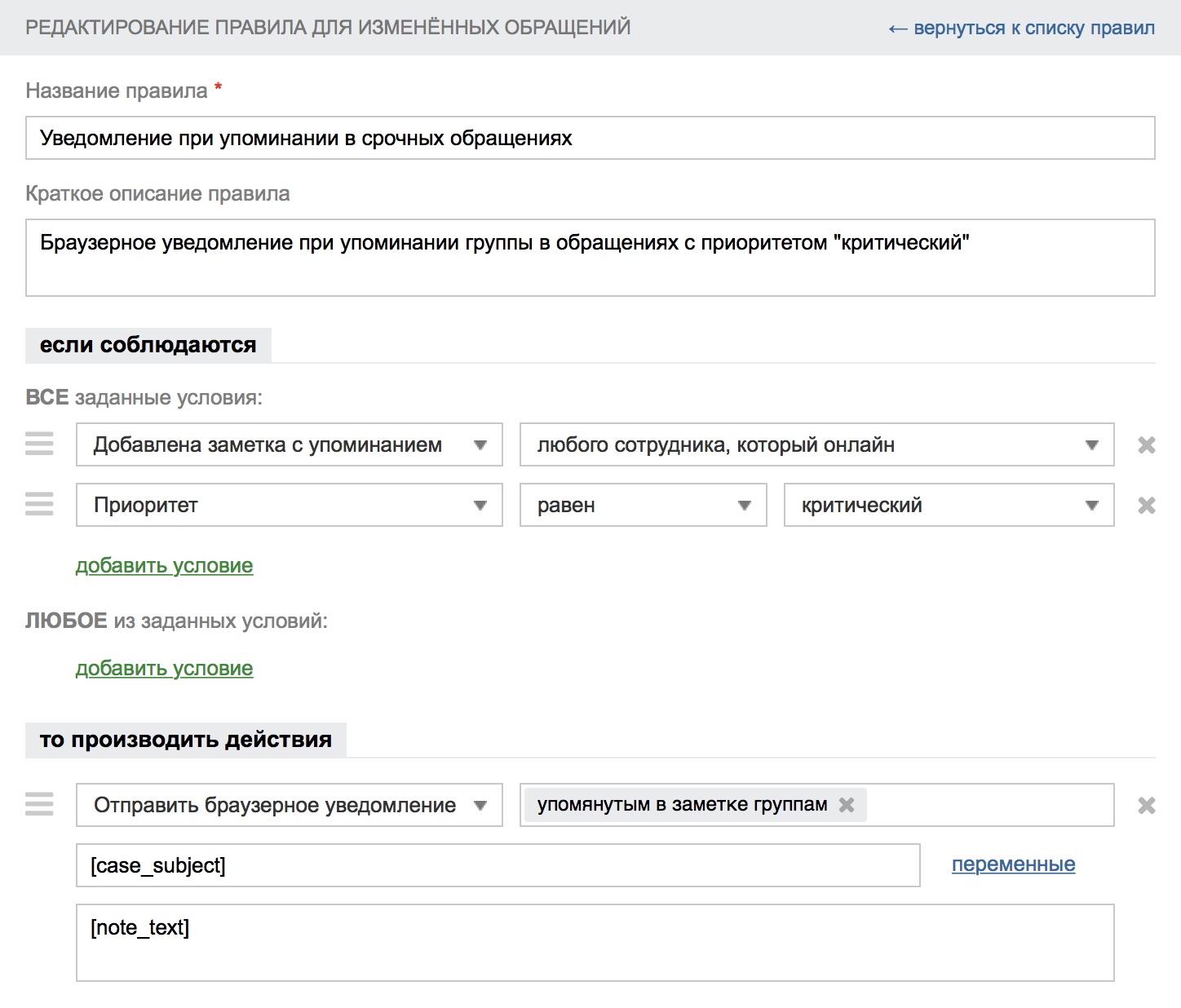Click the 'то производить действия' section heading
Viewport: 1181px width, 1008px height.
[x=186, y=740]
